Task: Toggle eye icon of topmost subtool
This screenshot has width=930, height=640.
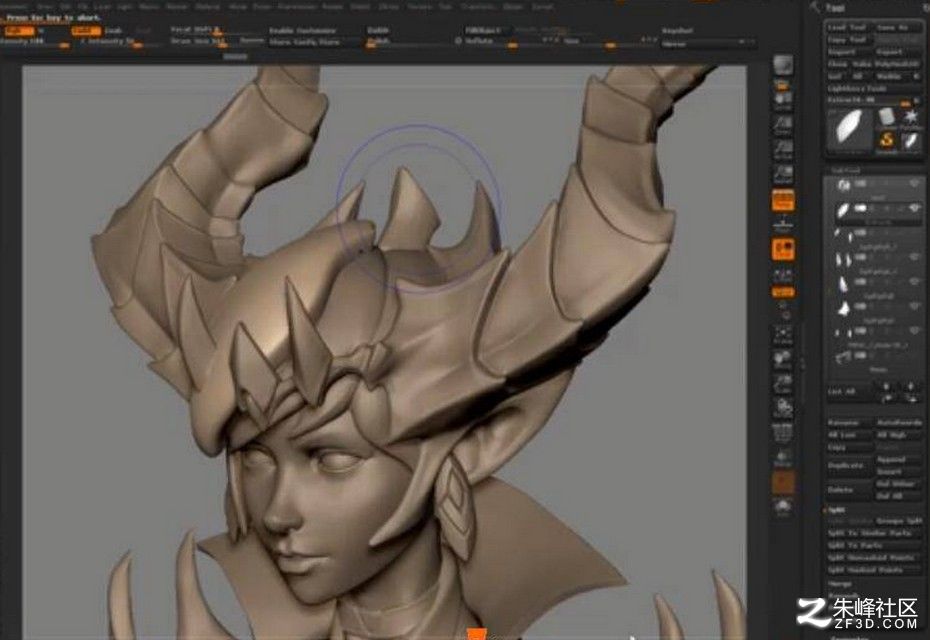Action: (914, 184)
